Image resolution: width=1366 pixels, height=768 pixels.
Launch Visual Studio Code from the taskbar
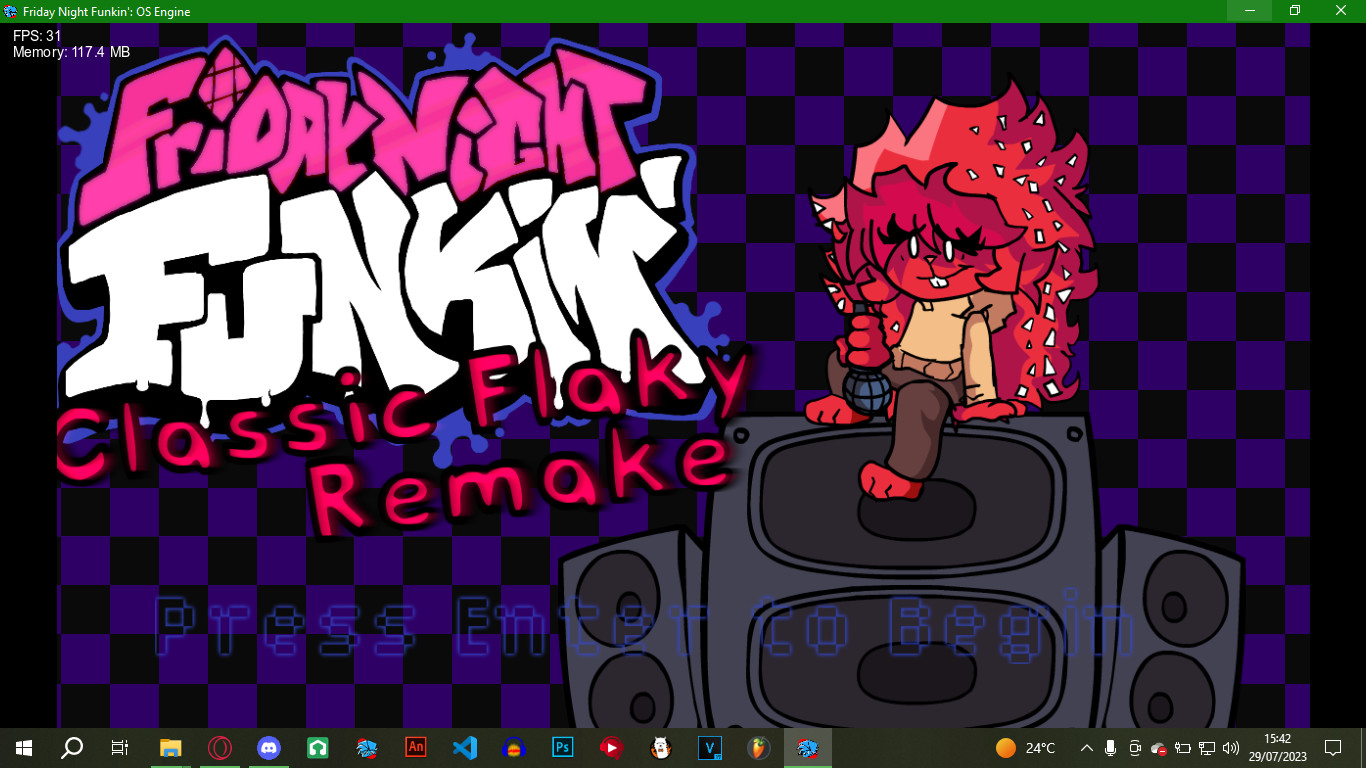(464, 747)
